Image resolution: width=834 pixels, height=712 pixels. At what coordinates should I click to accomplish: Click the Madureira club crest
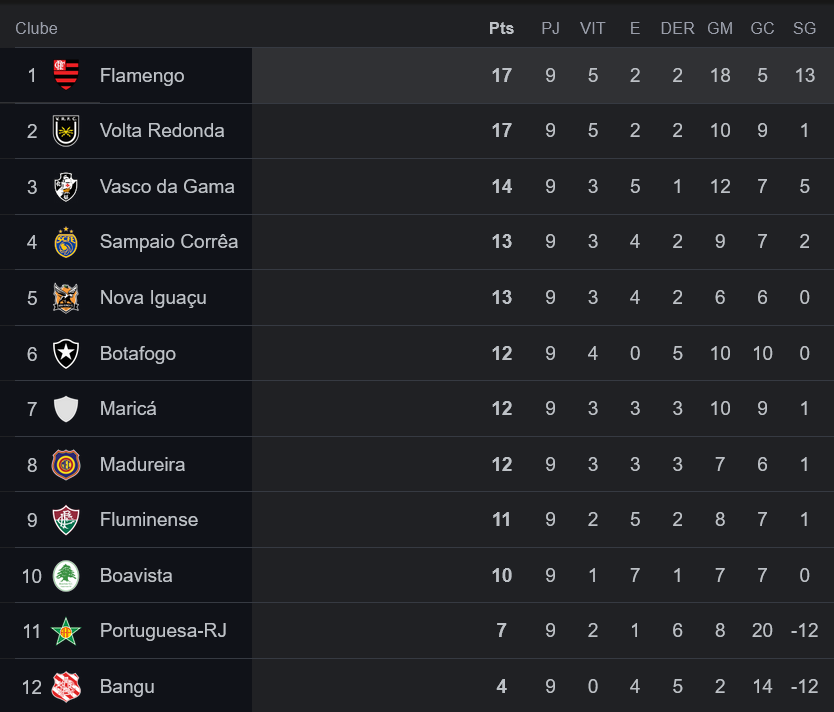click(66, 464)
